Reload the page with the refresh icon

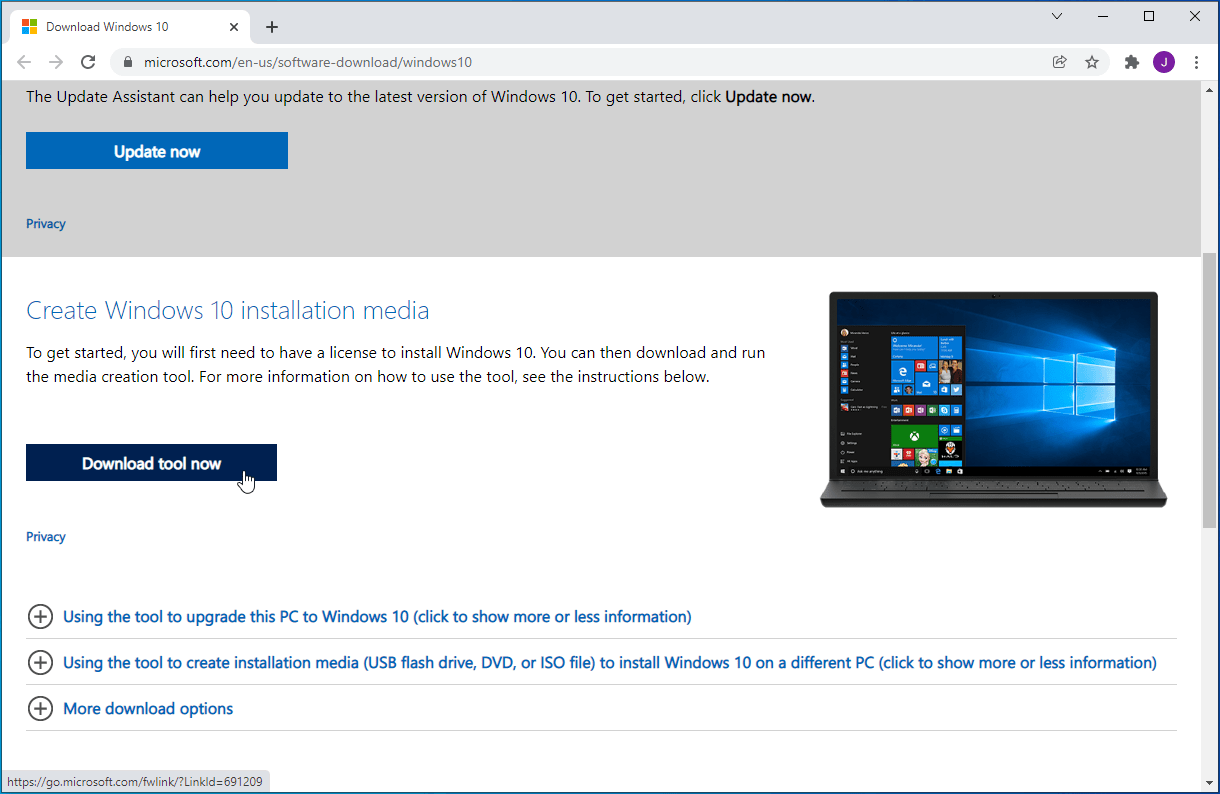[88, 62]
